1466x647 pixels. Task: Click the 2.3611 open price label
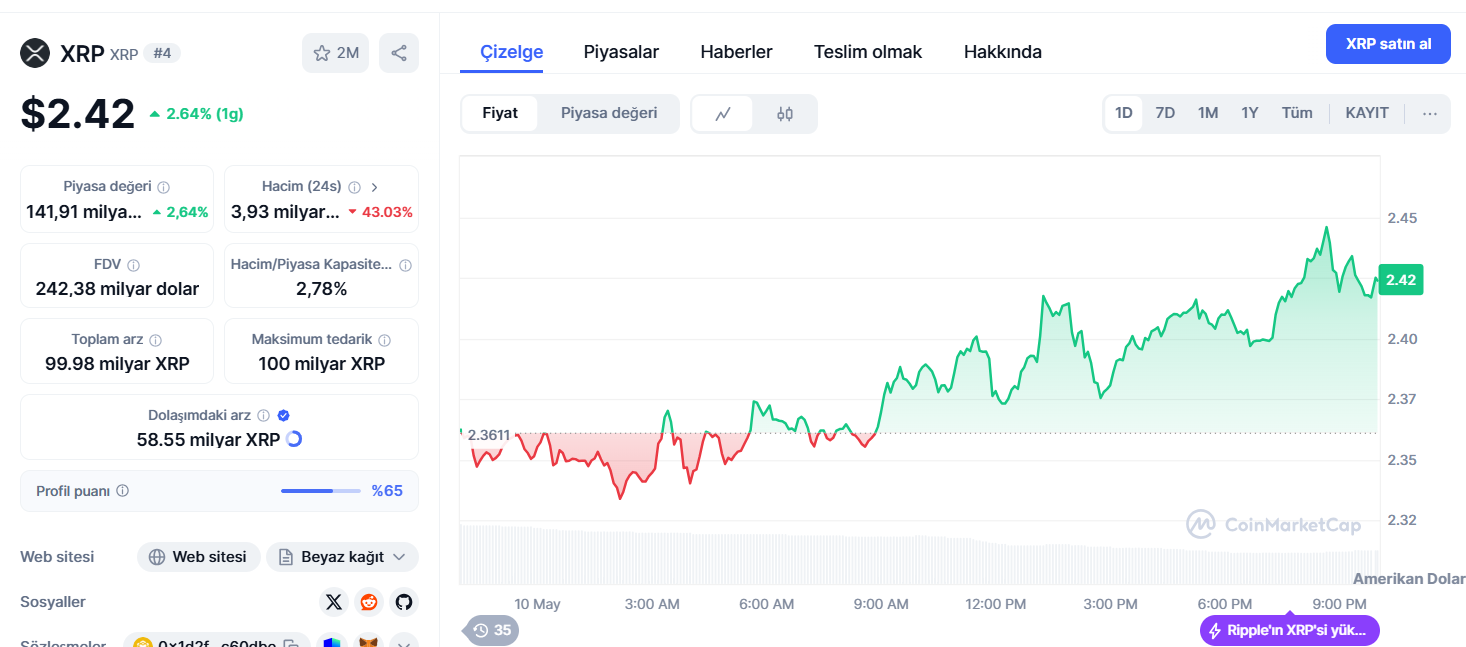tap(488, 435)
